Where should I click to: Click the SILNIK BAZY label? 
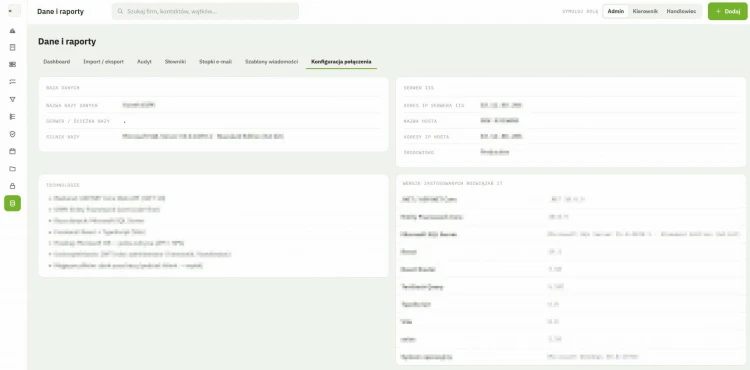(x=63, y=137)
